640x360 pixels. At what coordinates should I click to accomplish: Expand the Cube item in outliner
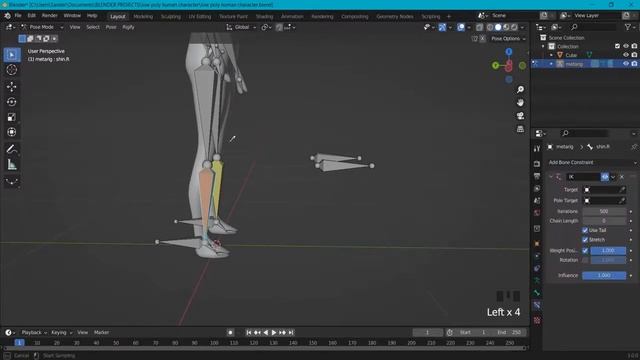tap(551, 55)
